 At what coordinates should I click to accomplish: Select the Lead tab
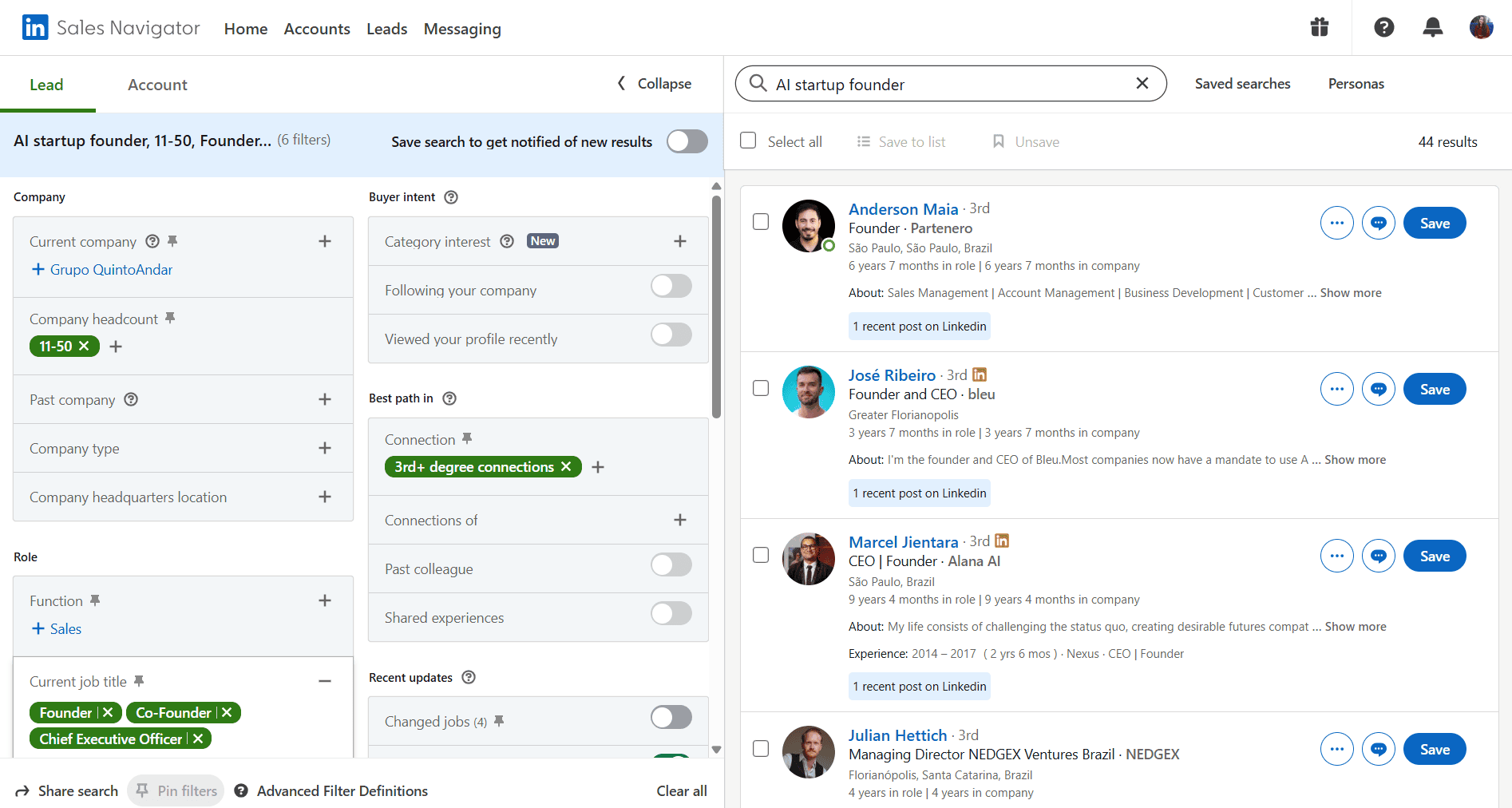coord(46,85)
